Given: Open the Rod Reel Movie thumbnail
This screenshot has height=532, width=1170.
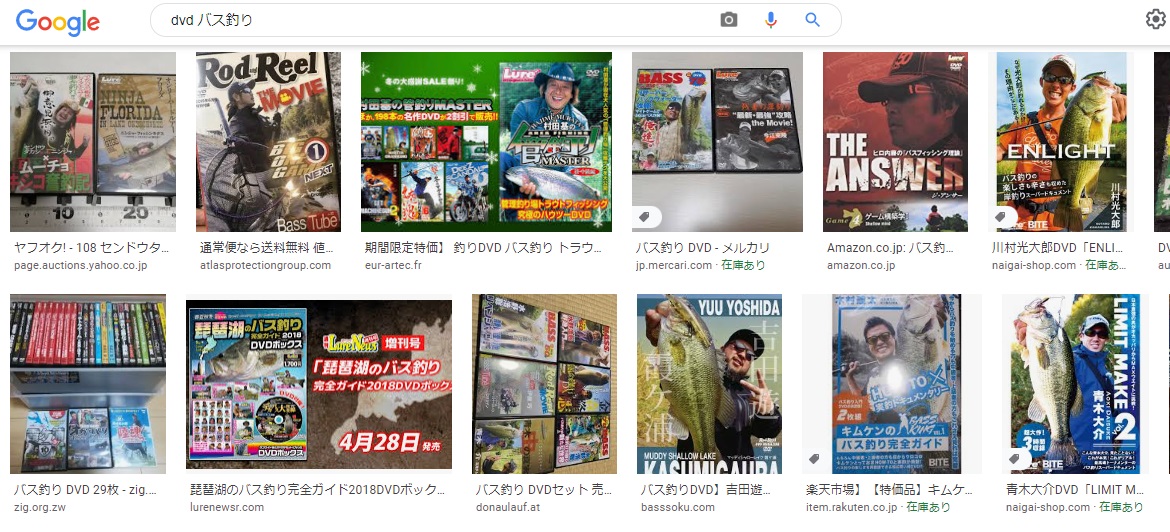Looking at the screenshot, I should [268, 142].
